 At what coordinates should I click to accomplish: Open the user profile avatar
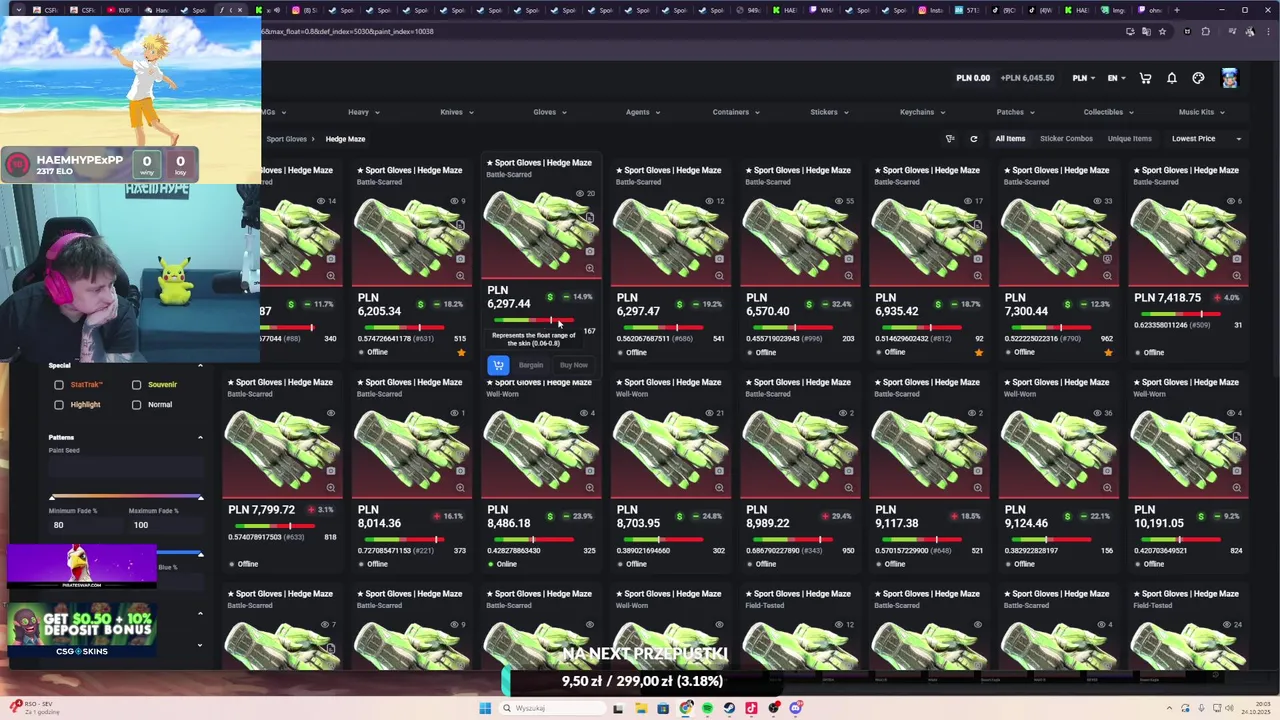tap(1229, 78)
